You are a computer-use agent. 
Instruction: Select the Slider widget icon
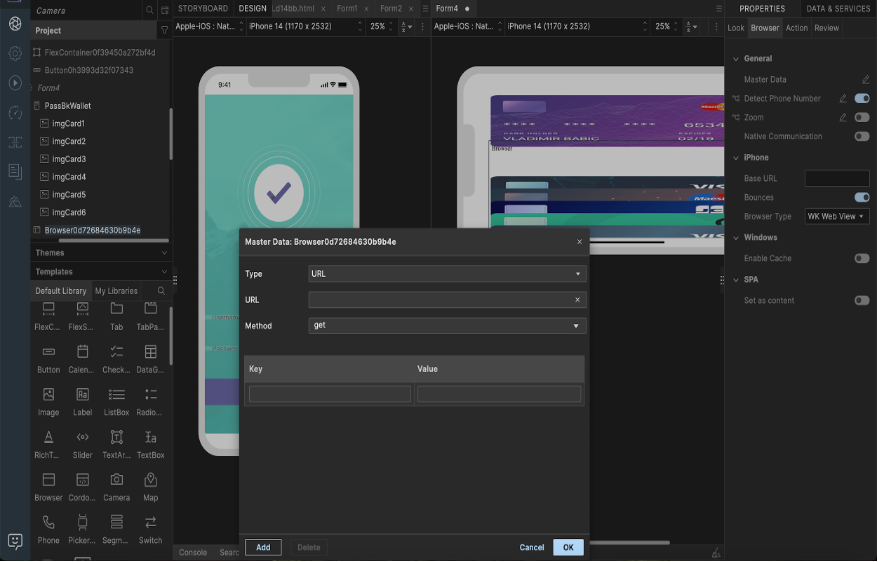coord(82,437)
